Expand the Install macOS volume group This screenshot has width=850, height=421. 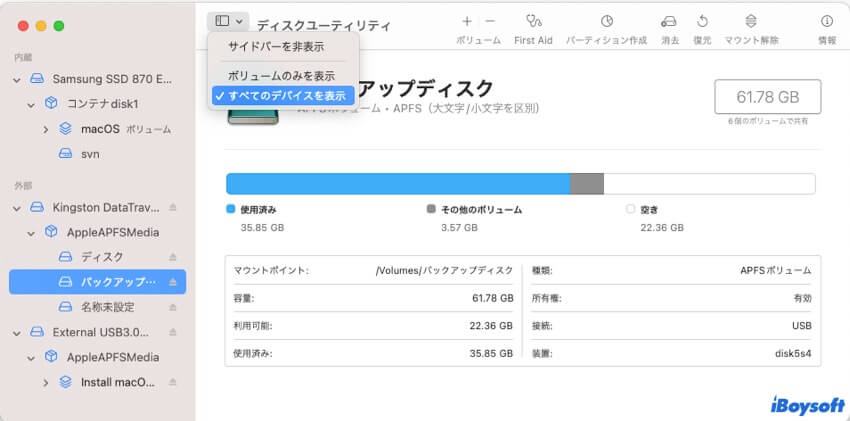[x=46, y=383]
